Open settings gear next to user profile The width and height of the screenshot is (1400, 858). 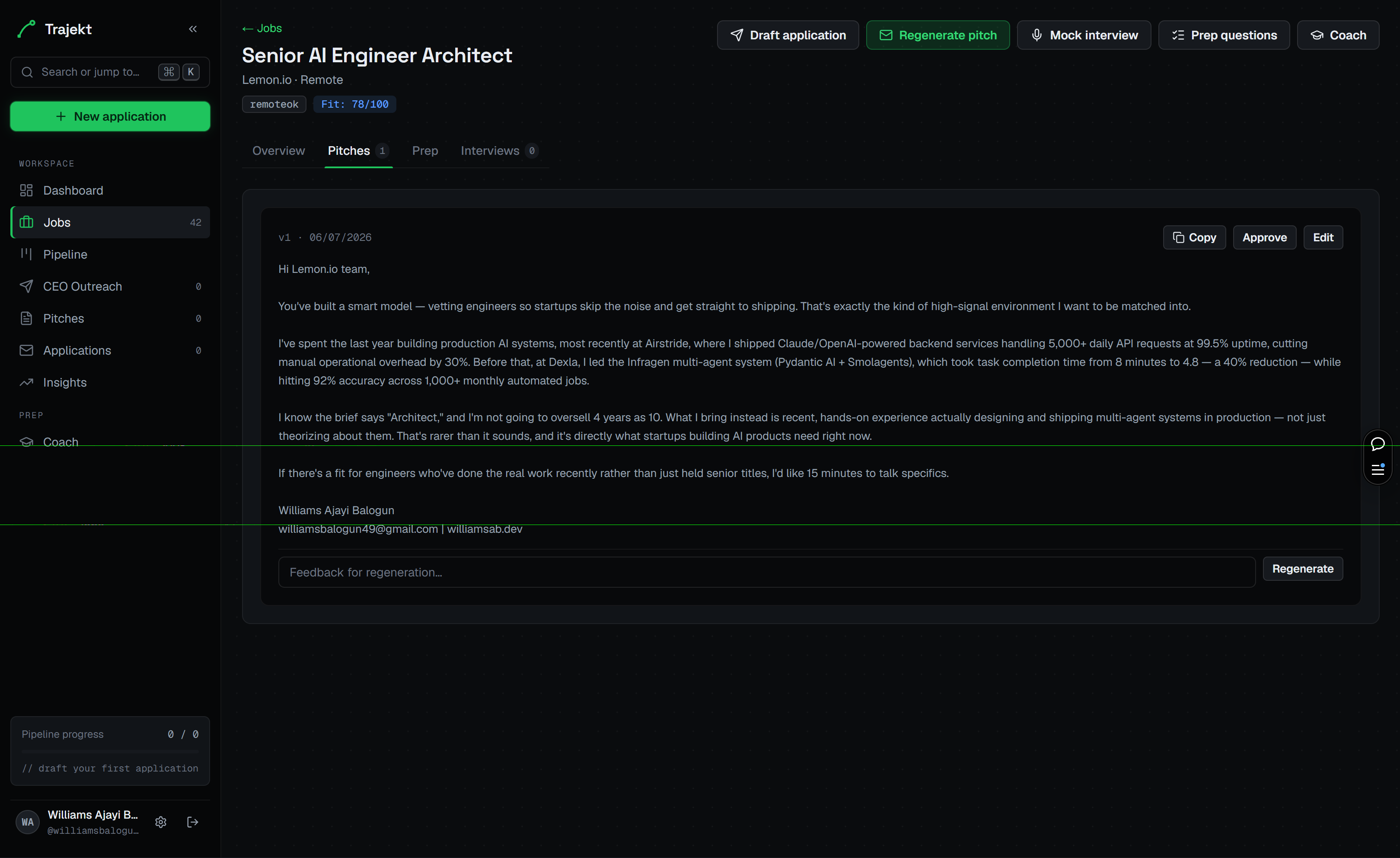click(x=161, y=822)
